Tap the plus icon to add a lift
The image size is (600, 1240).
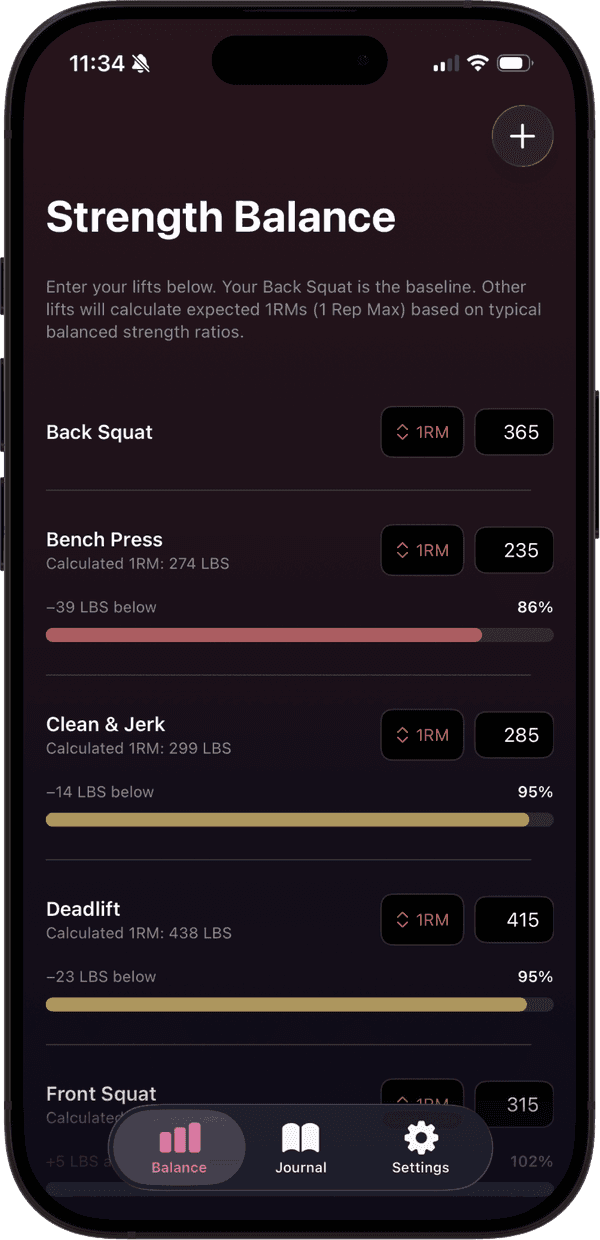(x=523, y=136)
